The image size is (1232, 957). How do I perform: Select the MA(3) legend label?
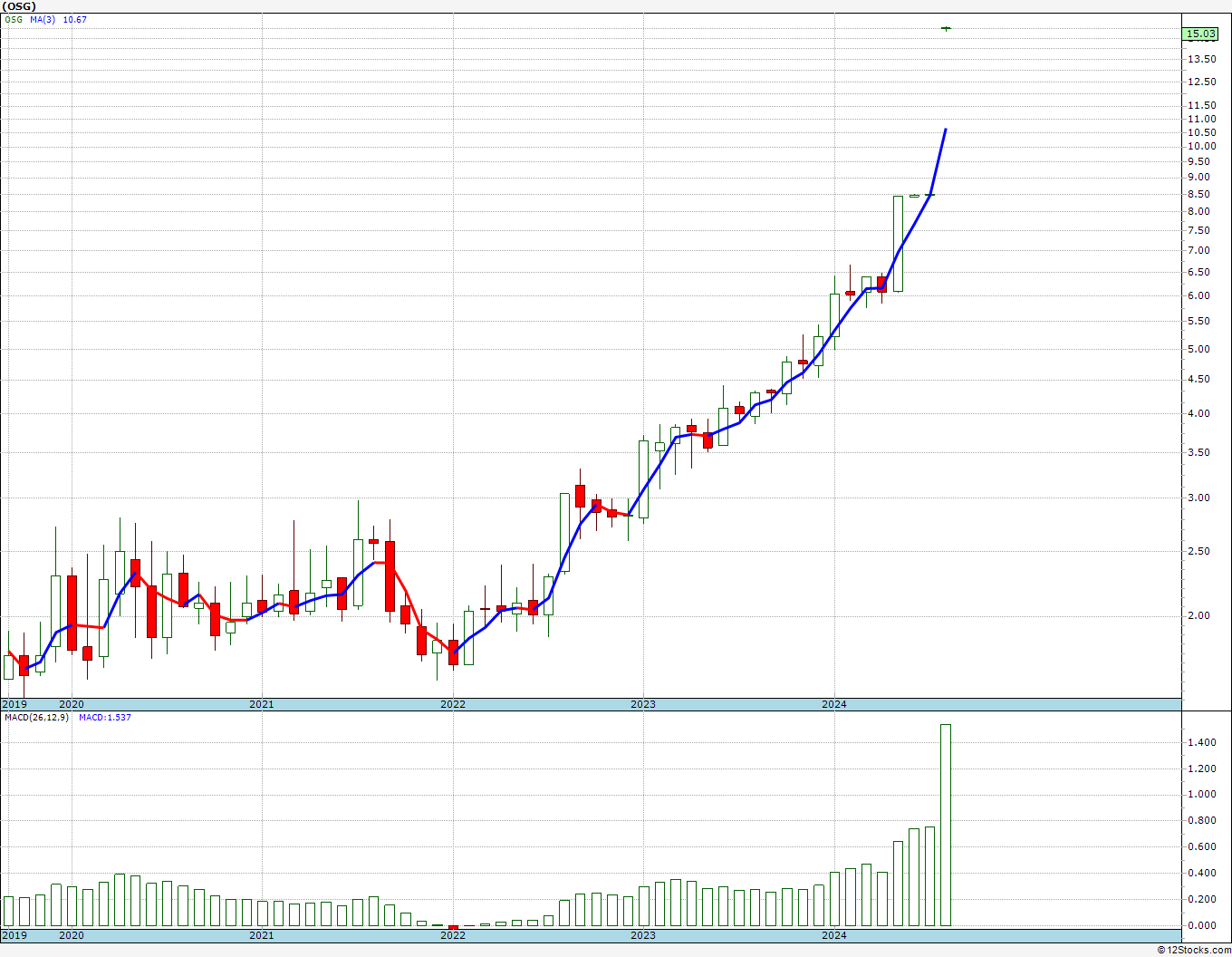[x=43, y=19]
